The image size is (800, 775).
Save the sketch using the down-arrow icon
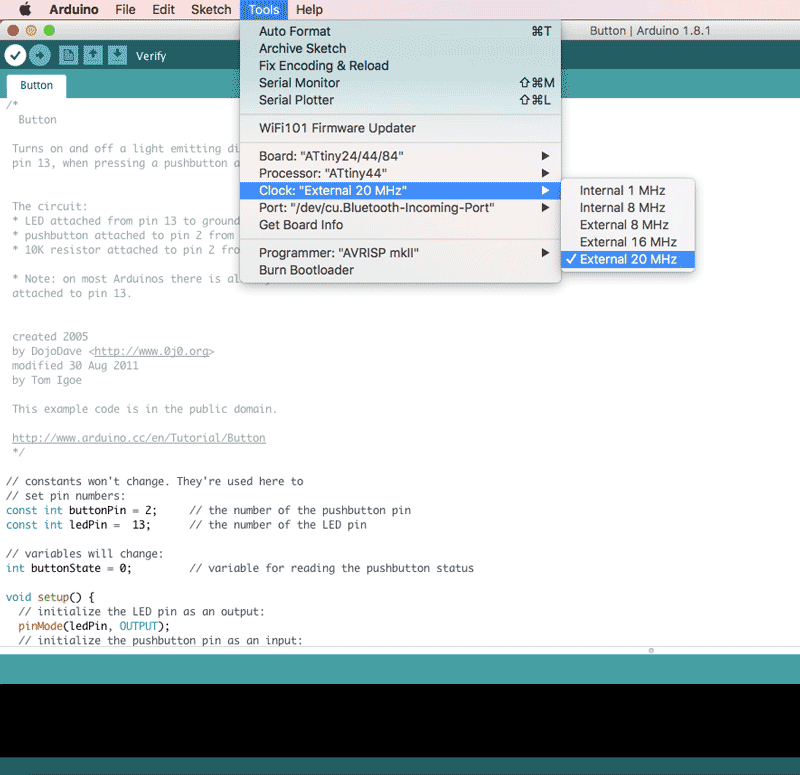point(117,55)
